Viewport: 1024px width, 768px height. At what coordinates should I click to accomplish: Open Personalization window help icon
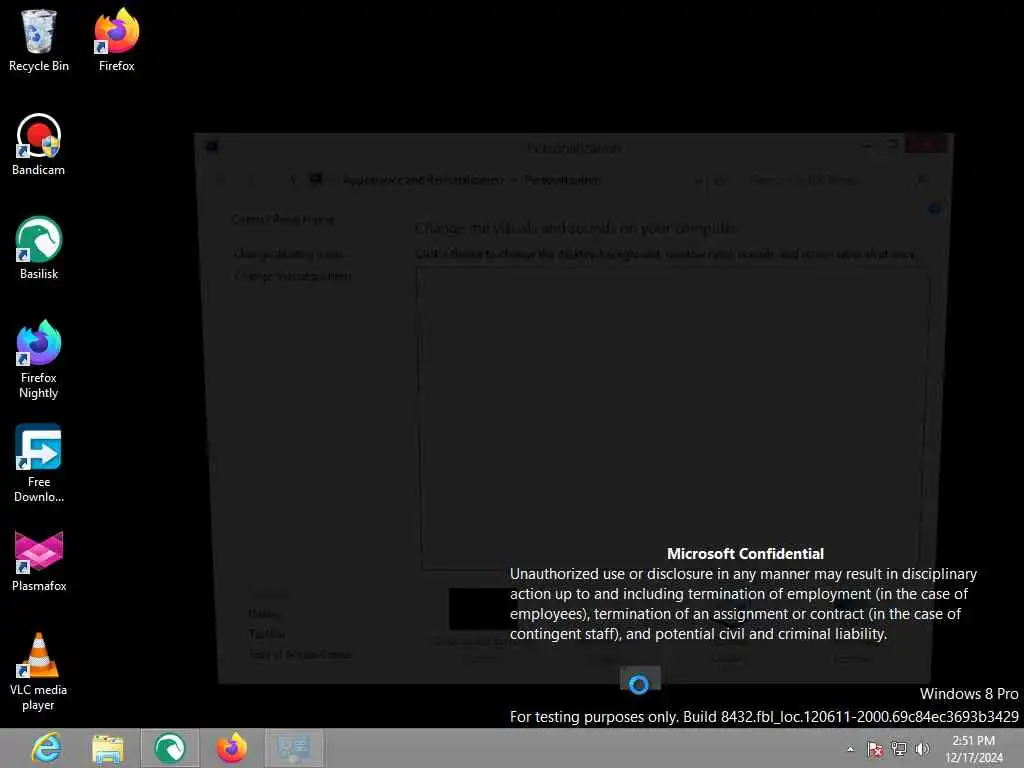coord(935,209)
